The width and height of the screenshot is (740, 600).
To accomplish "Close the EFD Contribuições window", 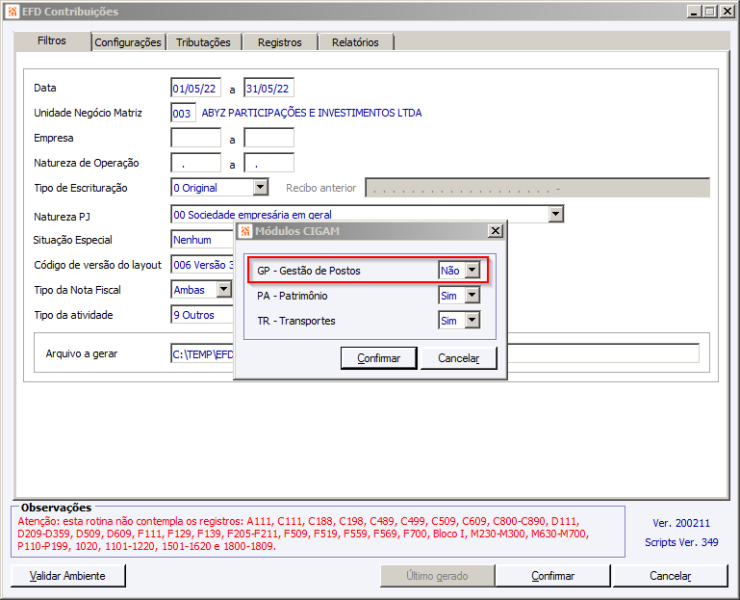I will tap(727, 11).
